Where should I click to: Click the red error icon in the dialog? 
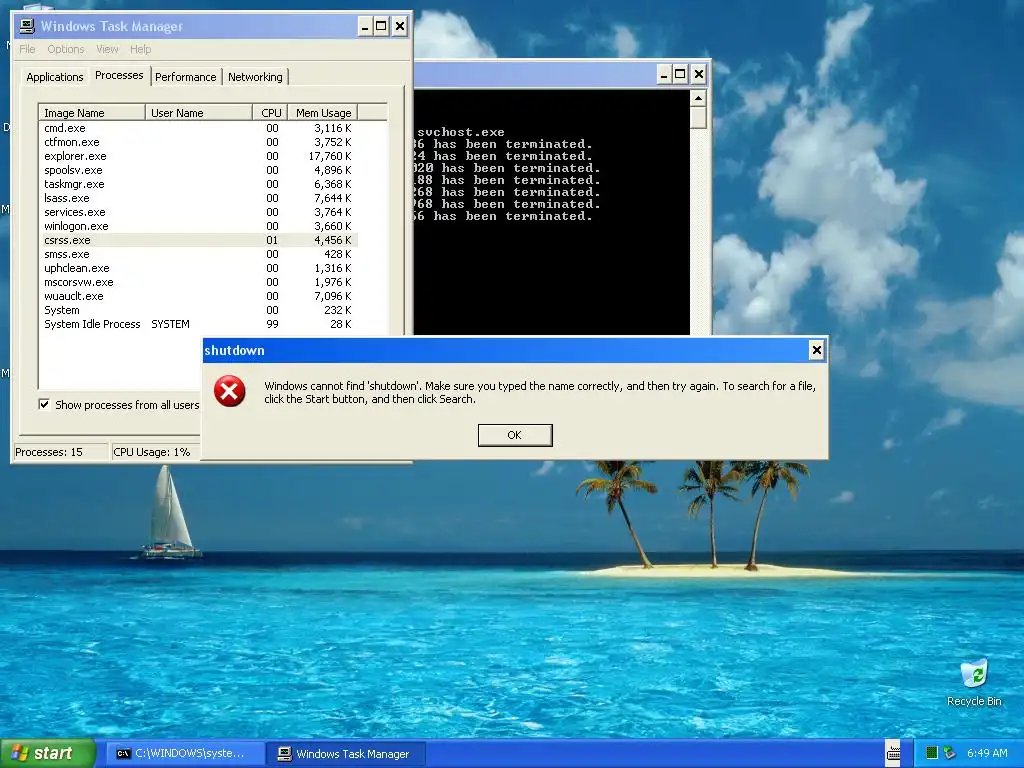pyautogui.click(x=230, y=391)
